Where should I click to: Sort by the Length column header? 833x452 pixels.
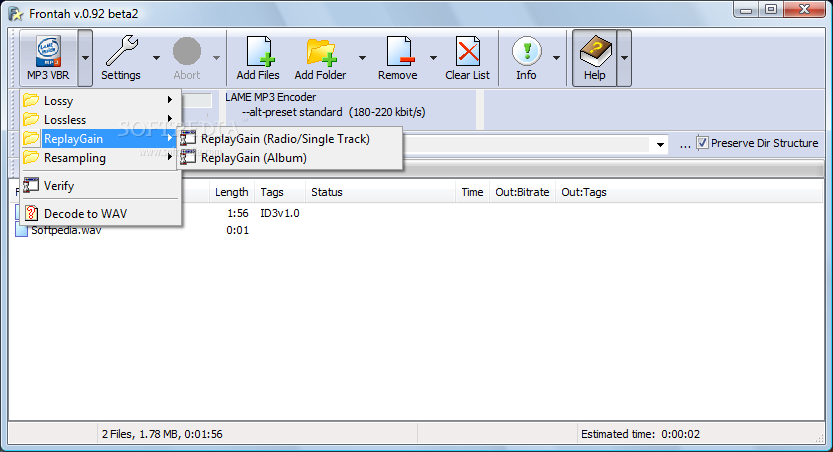(232, 192)
